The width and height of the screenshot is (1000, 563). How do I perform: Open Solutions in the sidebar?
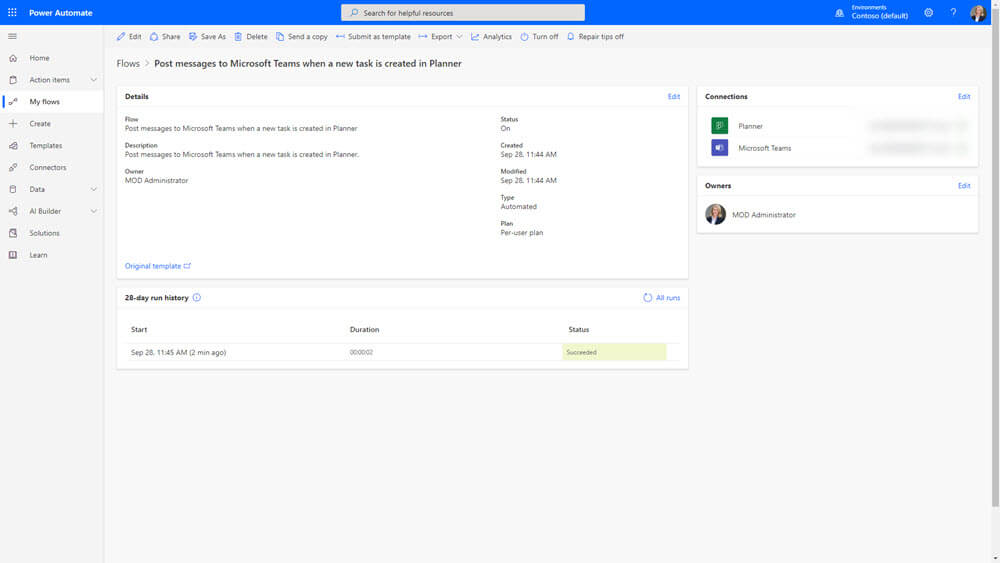pos(44,233)
